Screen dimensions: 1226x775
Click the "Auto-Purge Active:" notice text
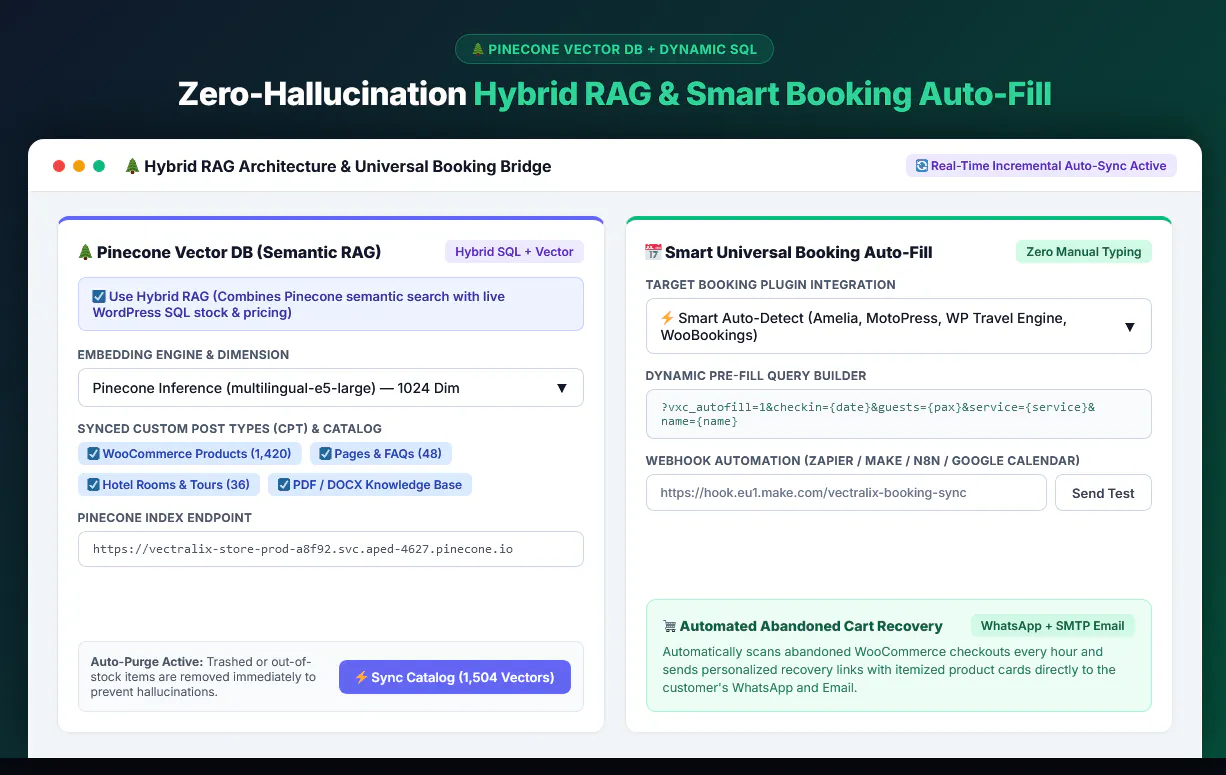[147, 662]
